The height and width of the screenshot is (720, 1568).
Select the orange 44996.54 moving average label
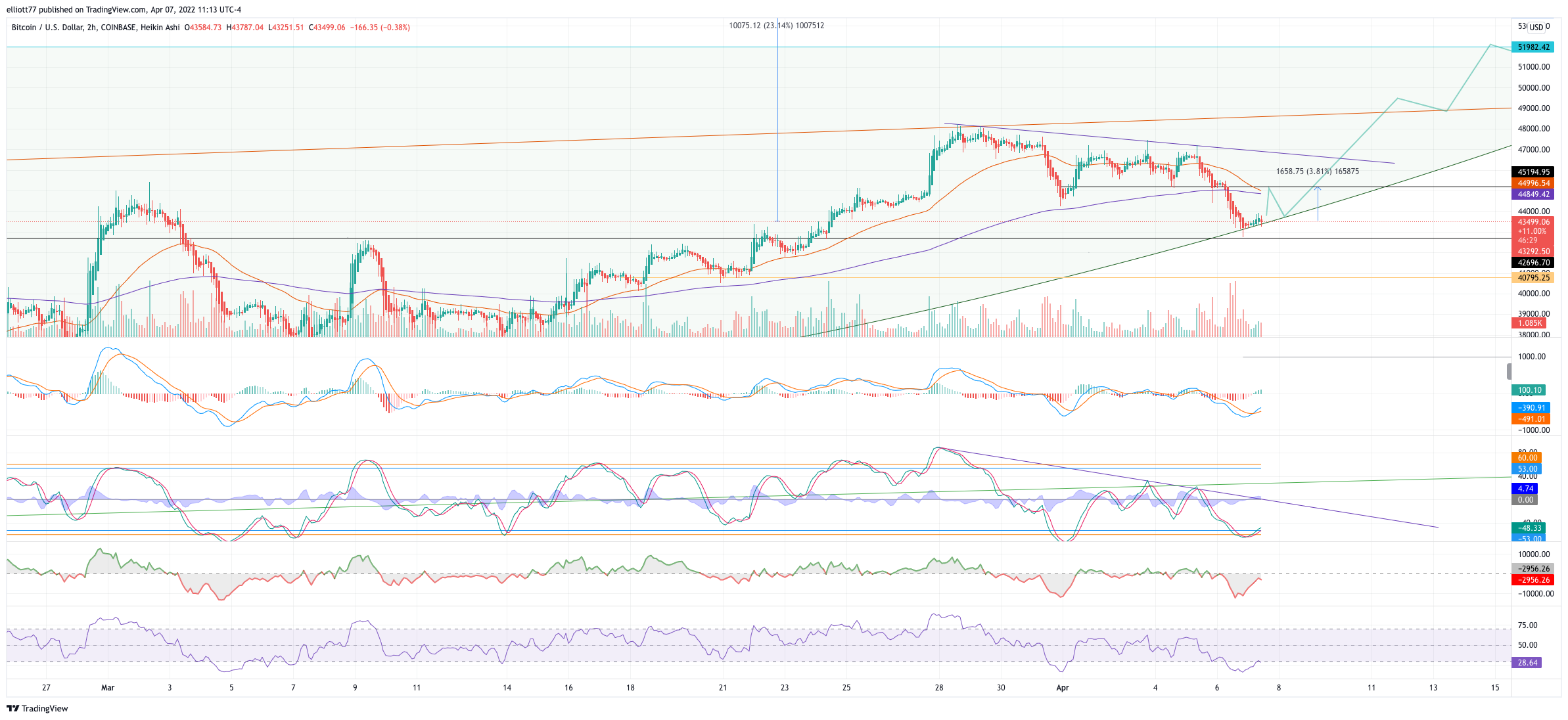coord(1533,183)
